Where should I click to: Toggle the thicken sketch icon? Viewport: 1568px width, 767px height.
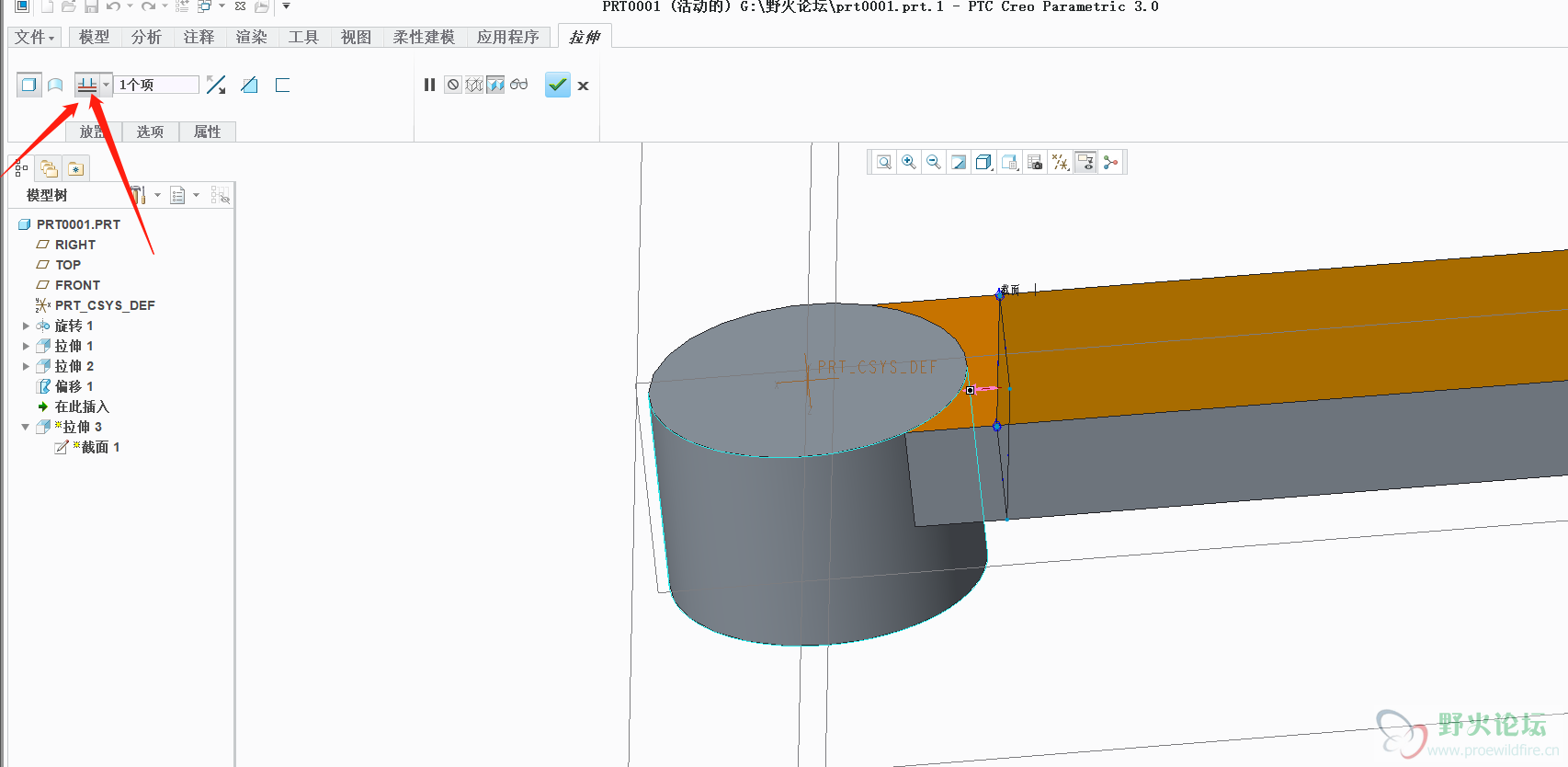pos(282,85)
